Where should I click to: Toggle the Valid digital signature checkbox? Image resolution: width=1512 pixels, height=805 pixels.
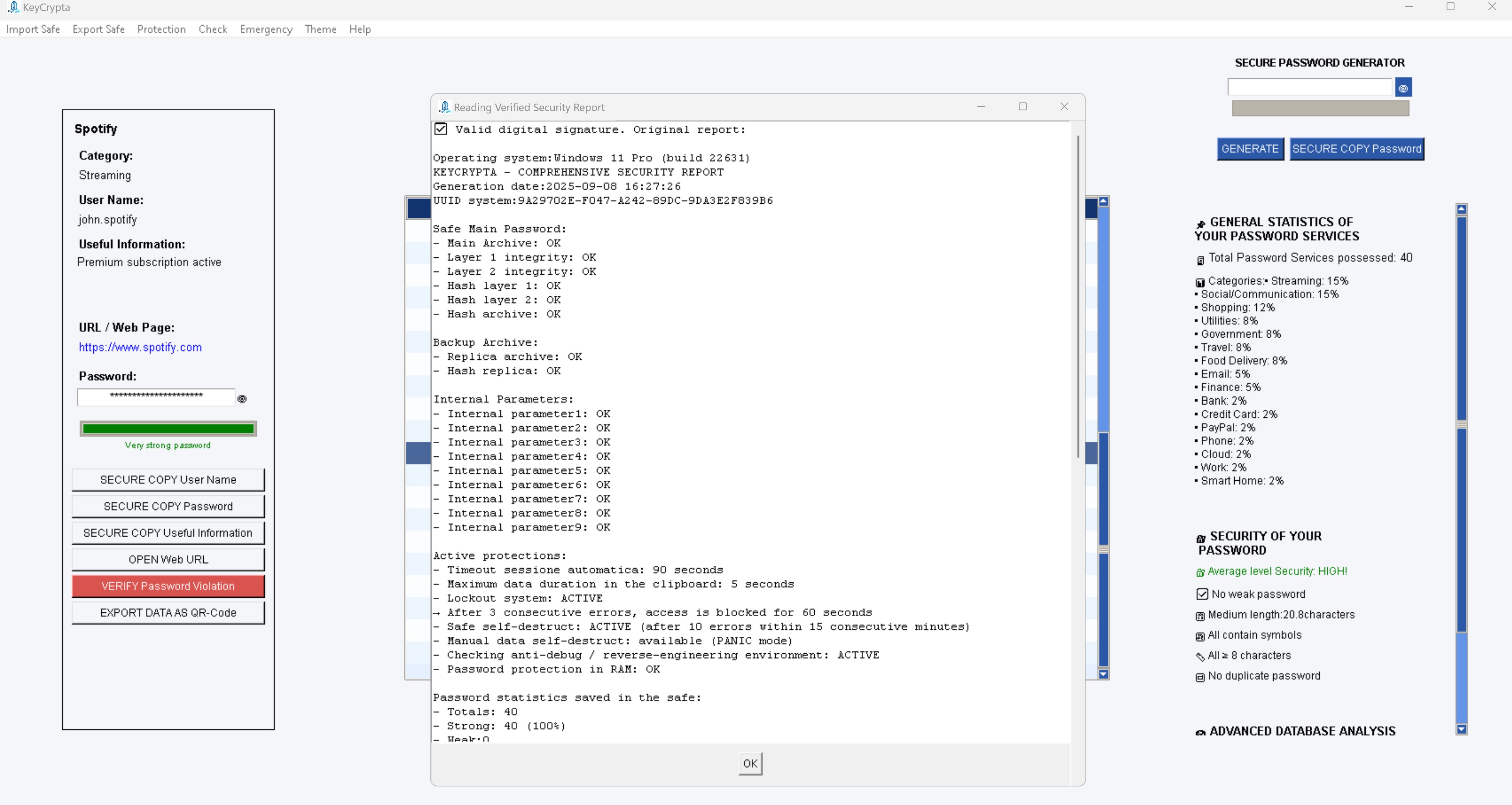(441, 128)
